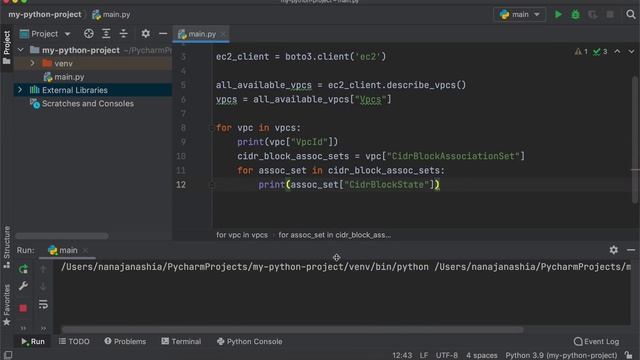Expand more Run panel actions chevrons

pyautogui.click(x=23, y=328)
